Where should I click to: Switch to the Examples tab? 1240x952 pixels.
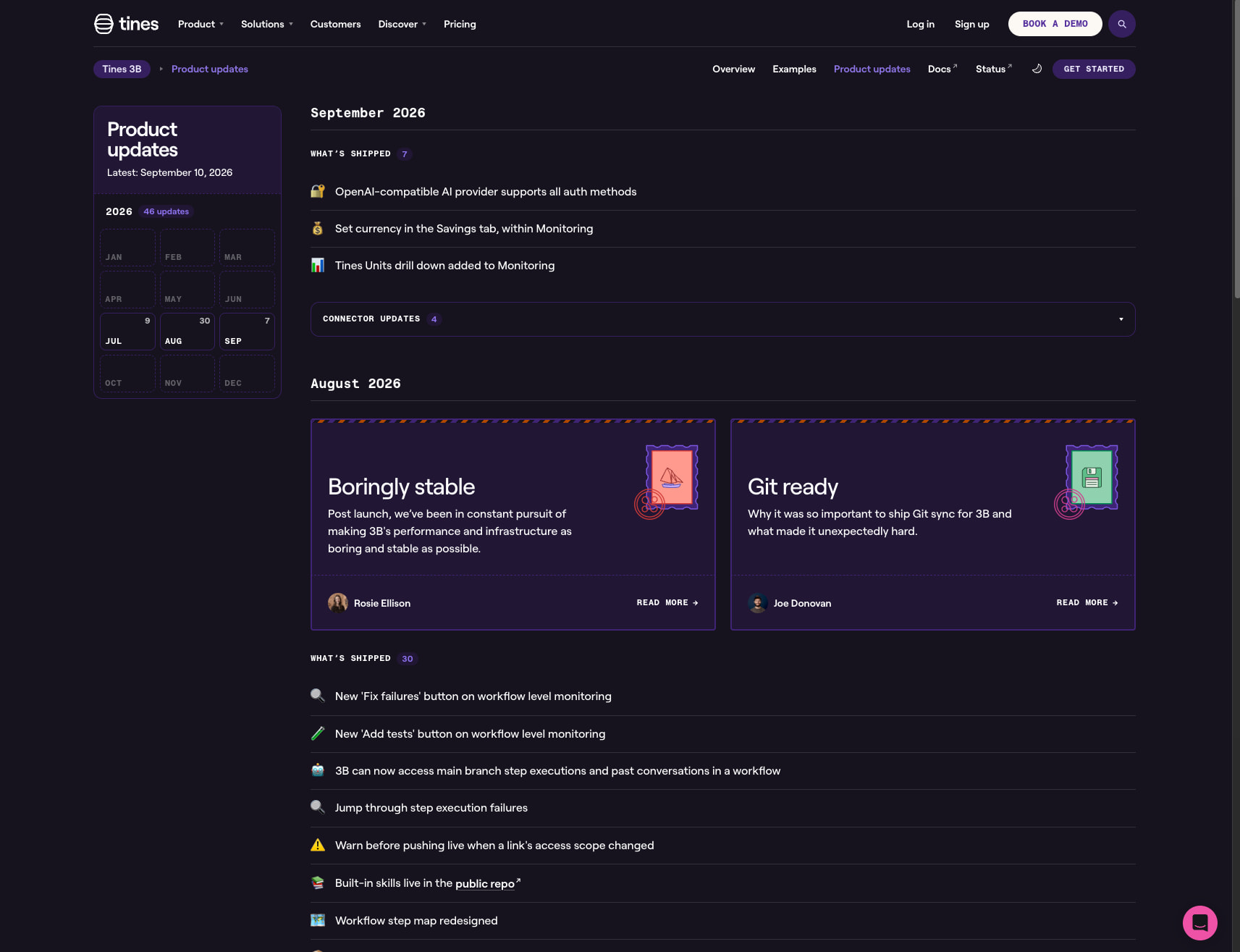coord(794,69)
